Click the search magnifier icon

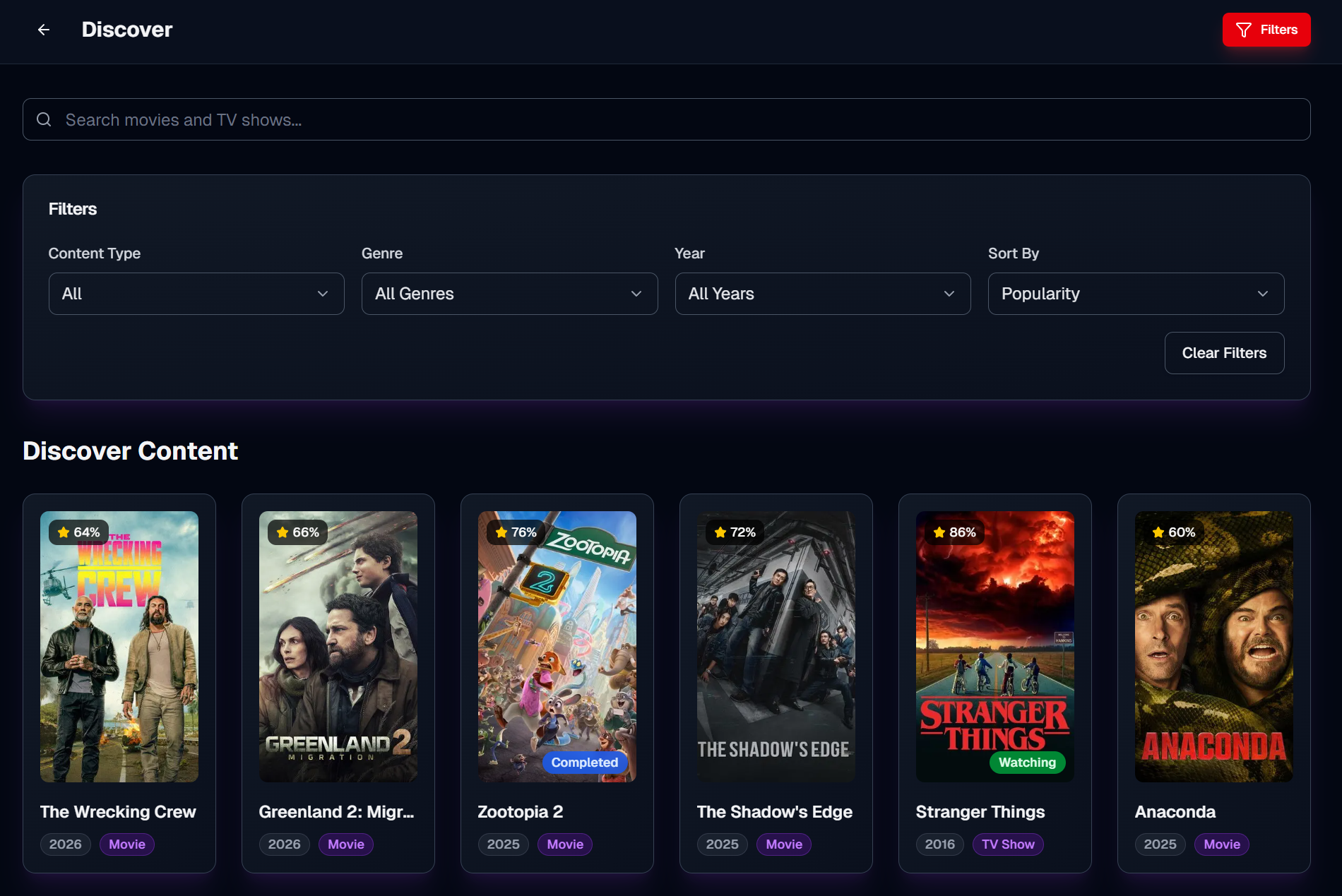(44, 119)
